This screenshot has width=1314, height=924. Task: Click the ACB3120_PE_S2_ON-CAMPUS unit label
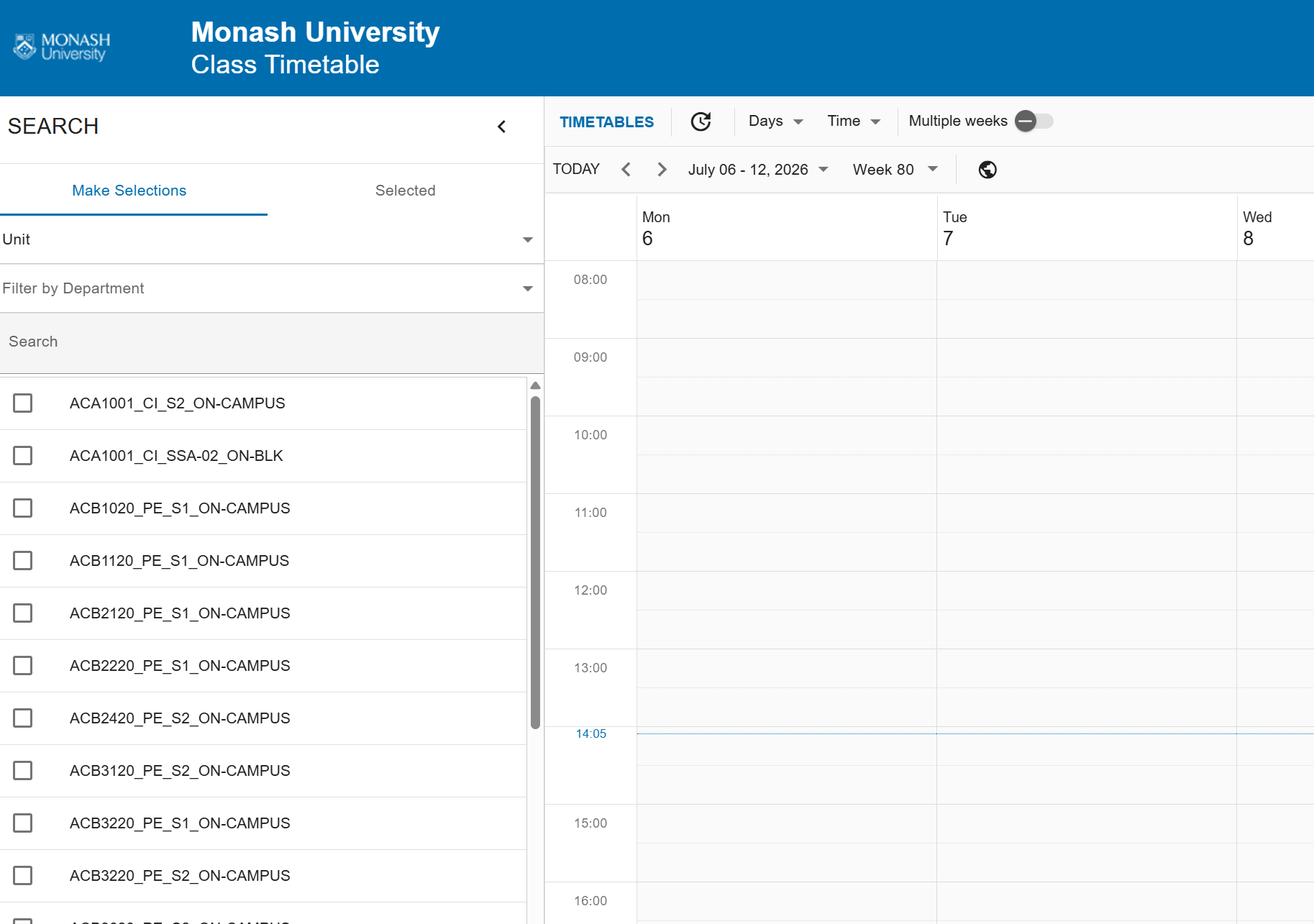(180, 771)
